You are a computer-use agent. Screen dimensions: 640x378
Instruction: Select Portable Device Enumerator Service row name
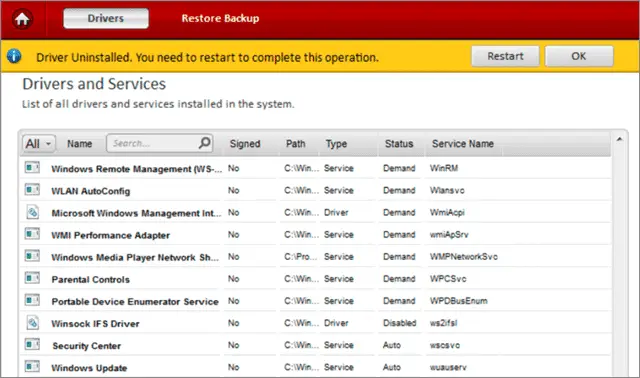pos(135,302)
